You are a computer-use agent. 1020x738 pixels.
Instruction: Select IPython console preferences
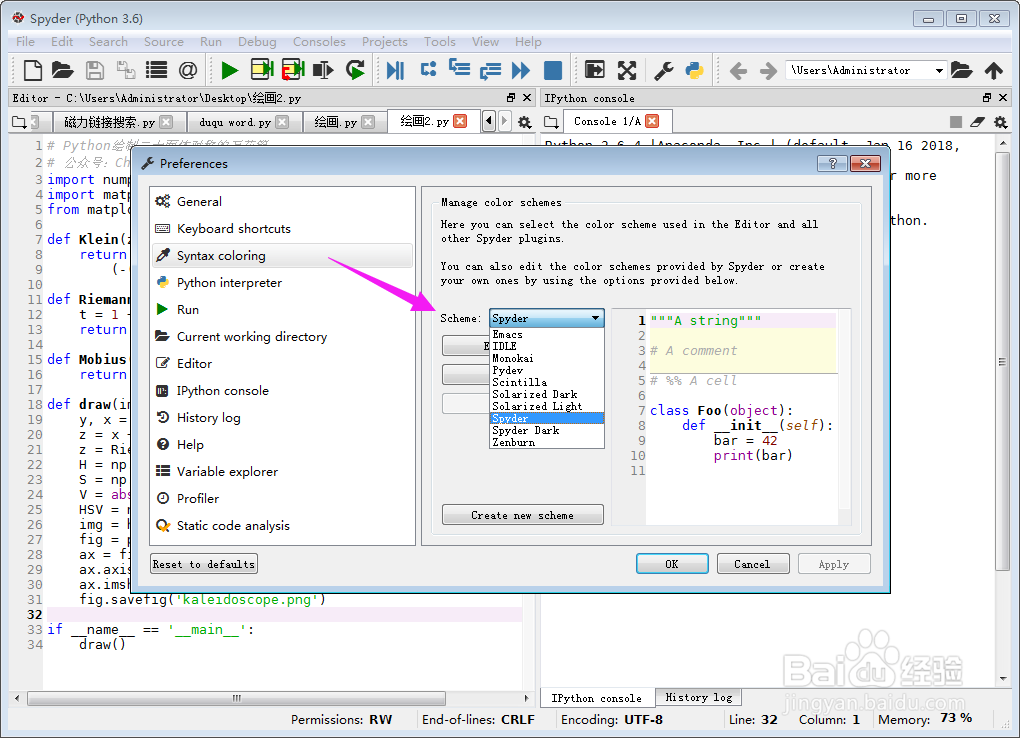click(282, 390)
